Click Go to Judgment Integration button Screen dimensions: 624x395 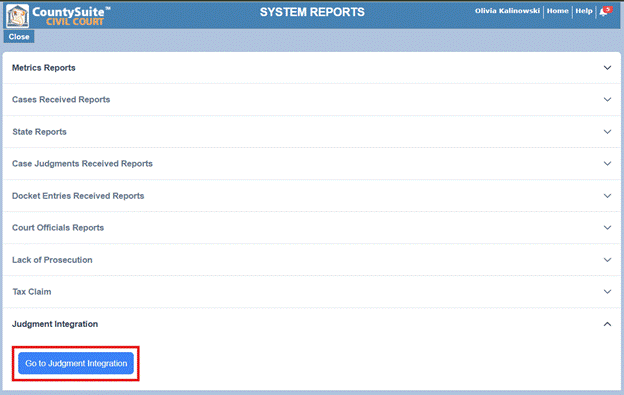pos(76,363)
